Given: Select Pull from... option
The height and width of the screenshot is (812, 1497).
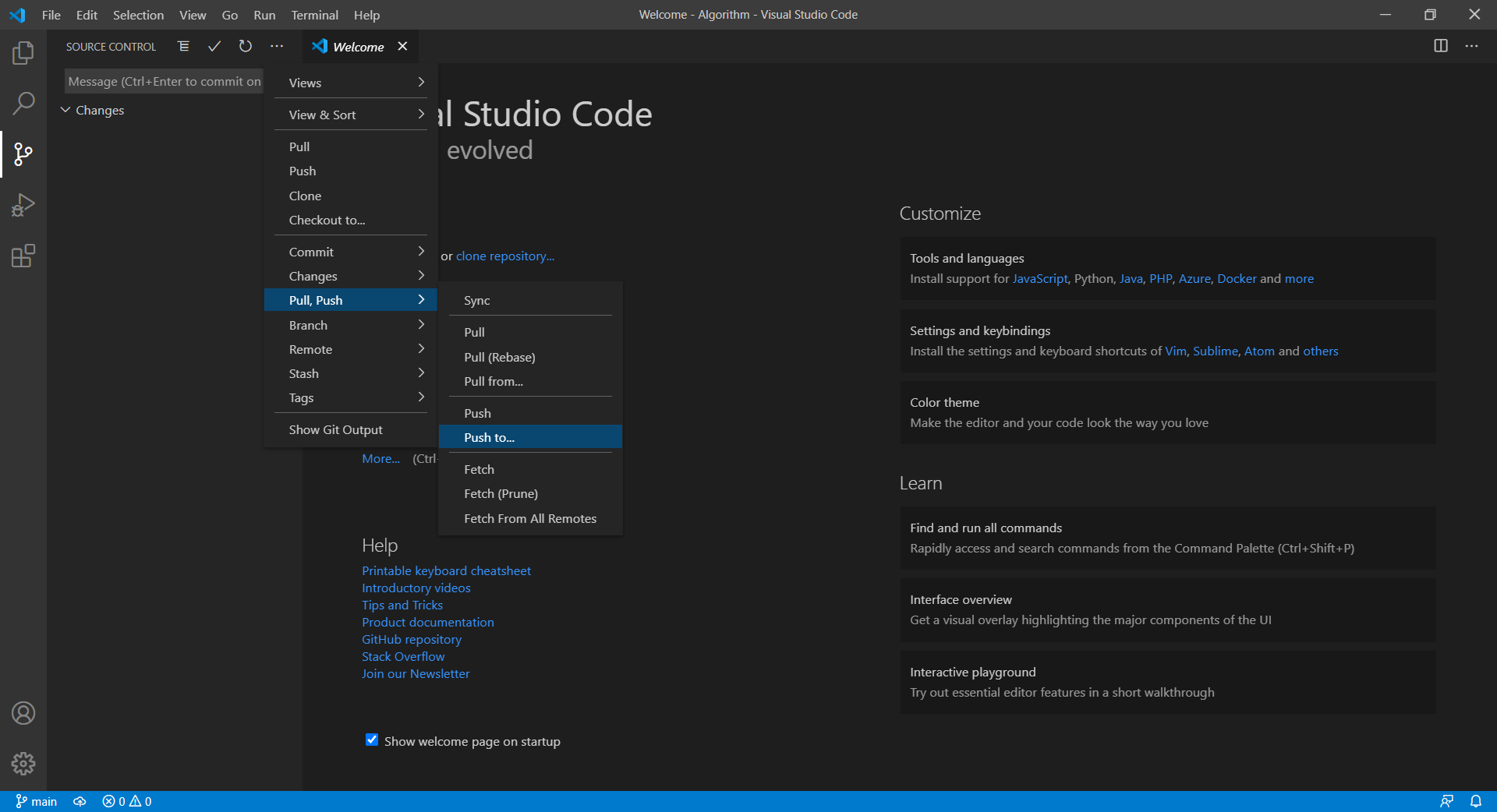Looking at the screenshot, I should point(530,381).
